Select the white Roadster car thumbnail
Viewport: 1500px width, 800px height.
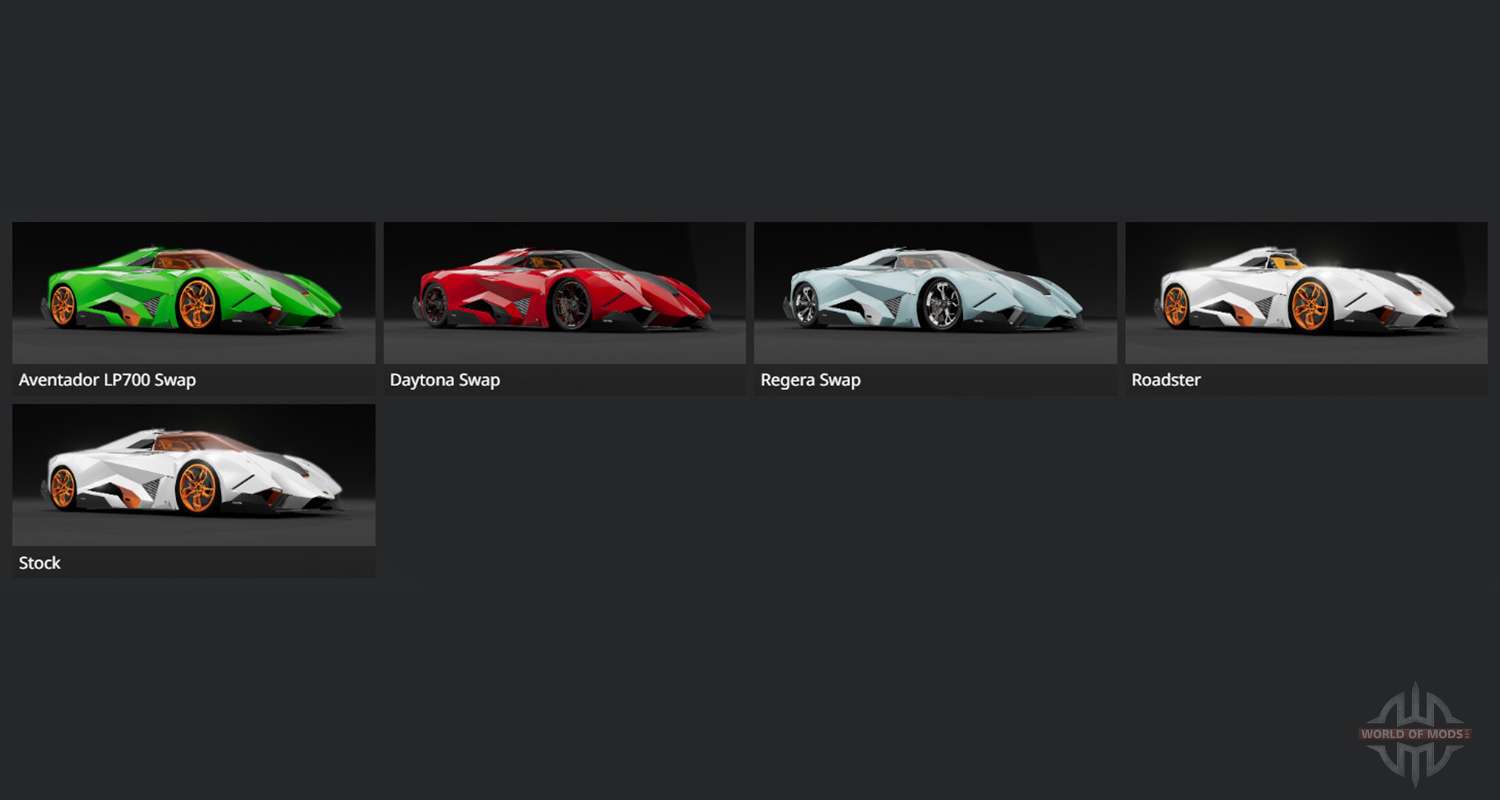1306,292
